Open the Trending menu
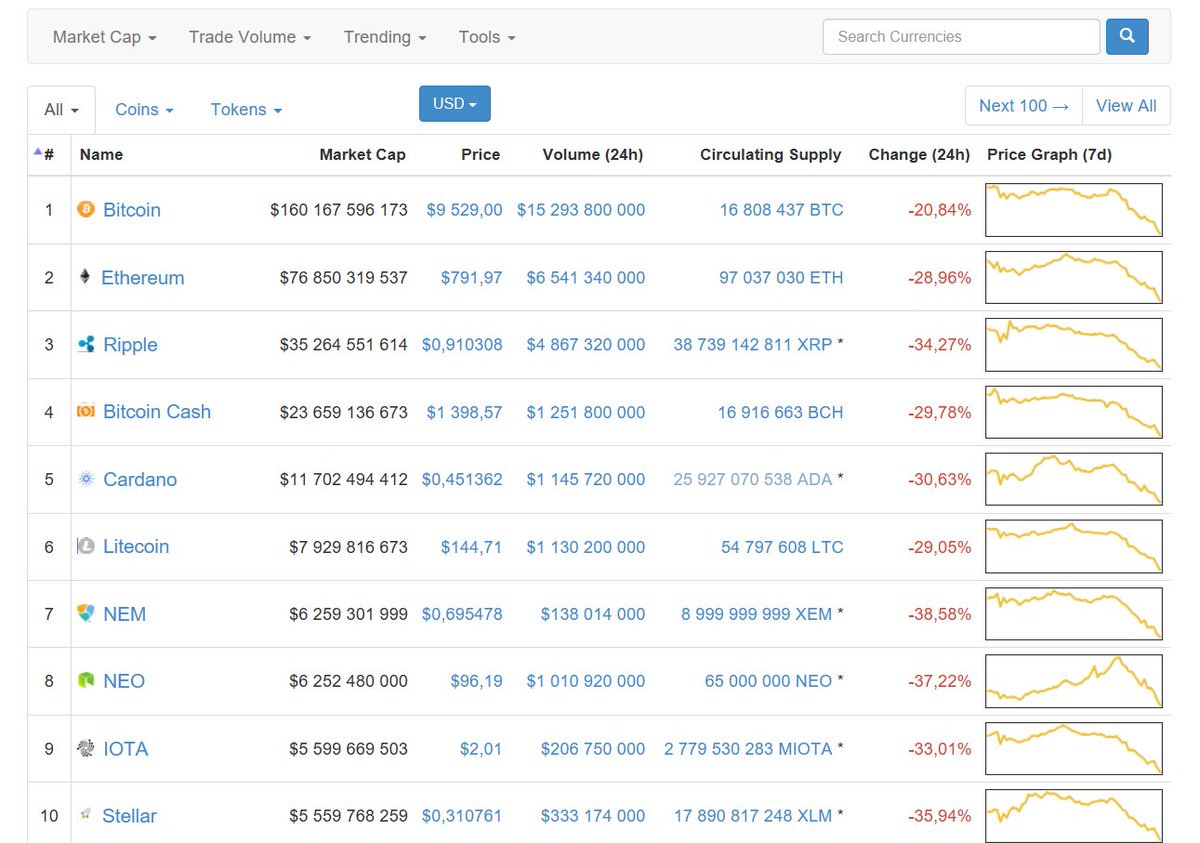The width and height of the screenshot is (1200, 843). [385, 37]
